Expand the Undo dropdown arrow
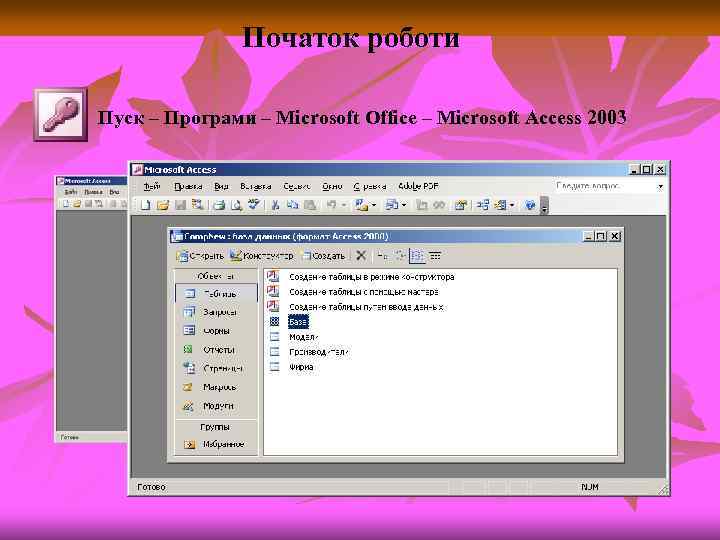 [x=343, y=205]
